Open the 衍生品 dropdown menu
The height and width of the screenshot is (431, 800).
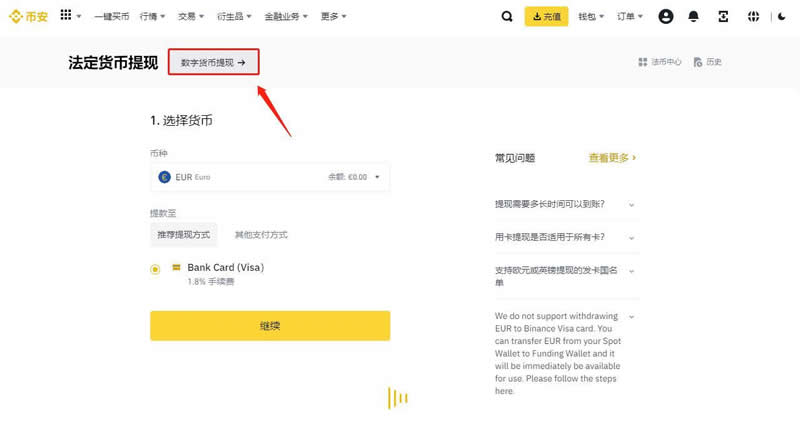point(234,16)
